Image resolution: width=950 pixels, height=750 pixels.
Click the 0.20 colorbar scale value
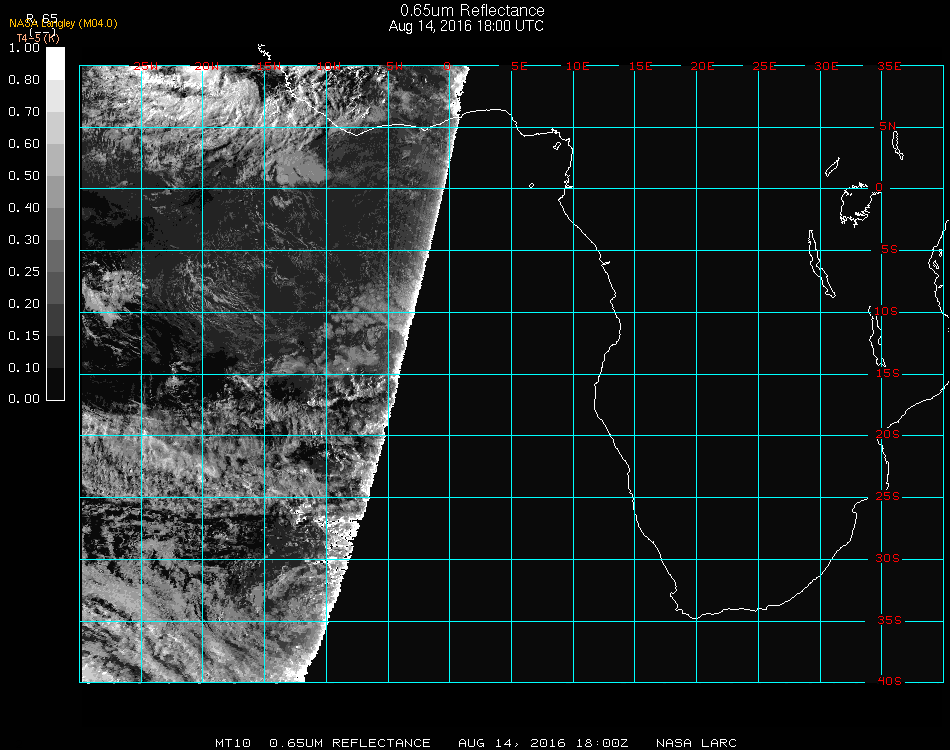point(24,304)
